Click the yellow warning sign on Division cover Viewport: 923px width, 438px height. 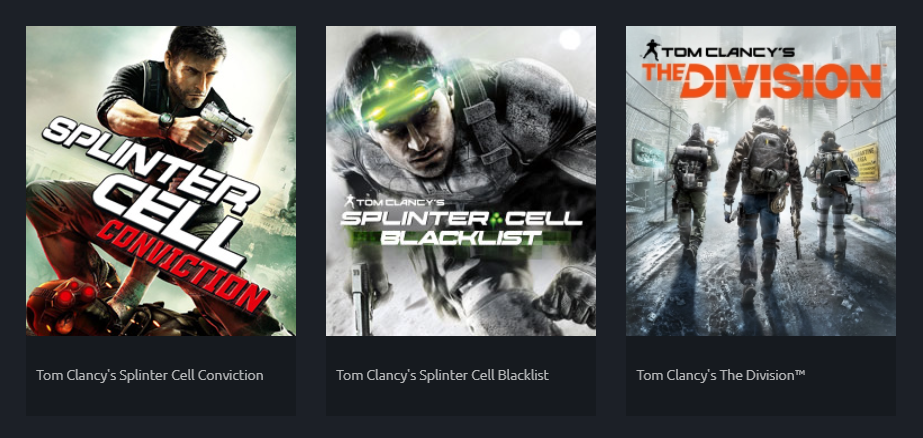click(x=864, y=162)
